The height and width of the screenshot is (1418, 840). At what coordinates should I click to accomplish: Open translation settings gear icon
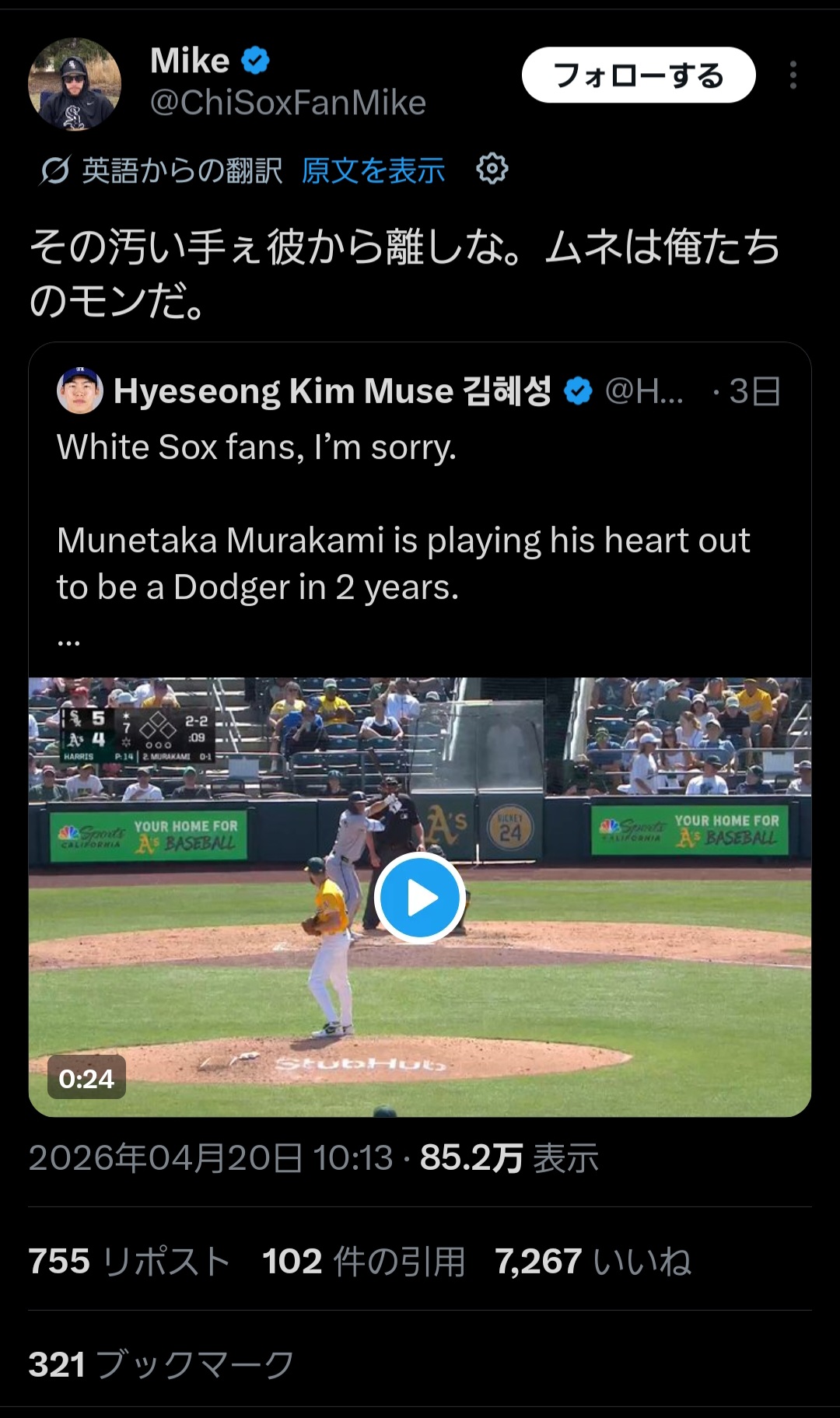pyautogui.click(x=492, y=169)
